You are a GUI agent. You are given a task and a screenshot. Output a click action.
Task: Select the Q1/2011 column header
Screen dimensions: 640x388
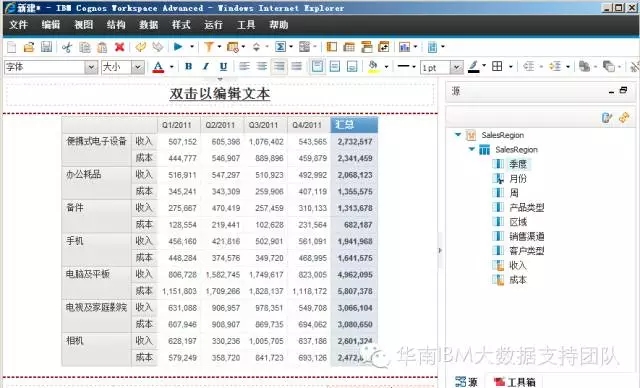coord(179,125)
